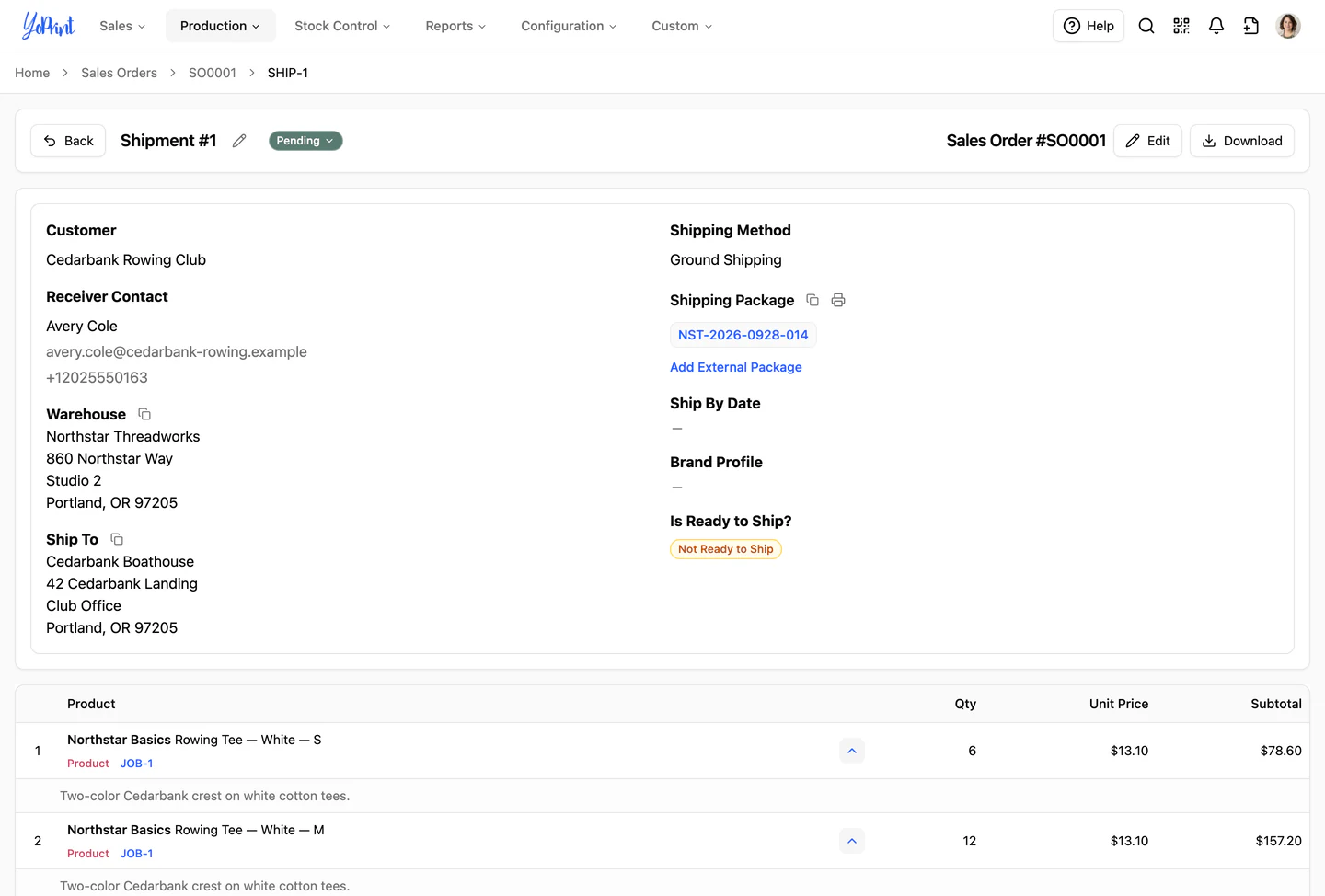1325x896 pixels.
Task: Click the new document icon in header
Action: tap(1251, 26)
